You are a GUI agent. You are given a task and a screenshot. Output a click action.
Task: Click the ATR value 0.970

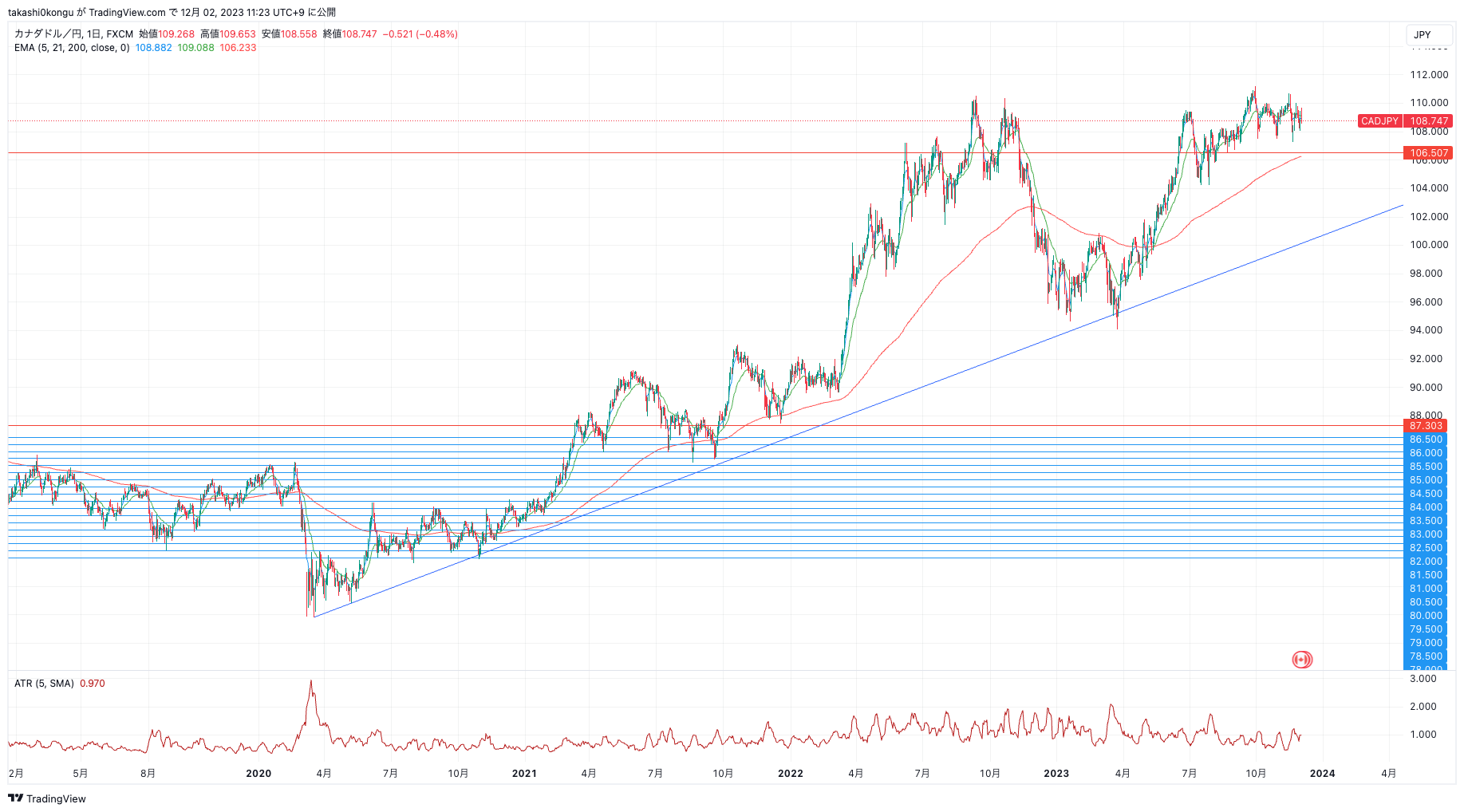tap(93, 684)
